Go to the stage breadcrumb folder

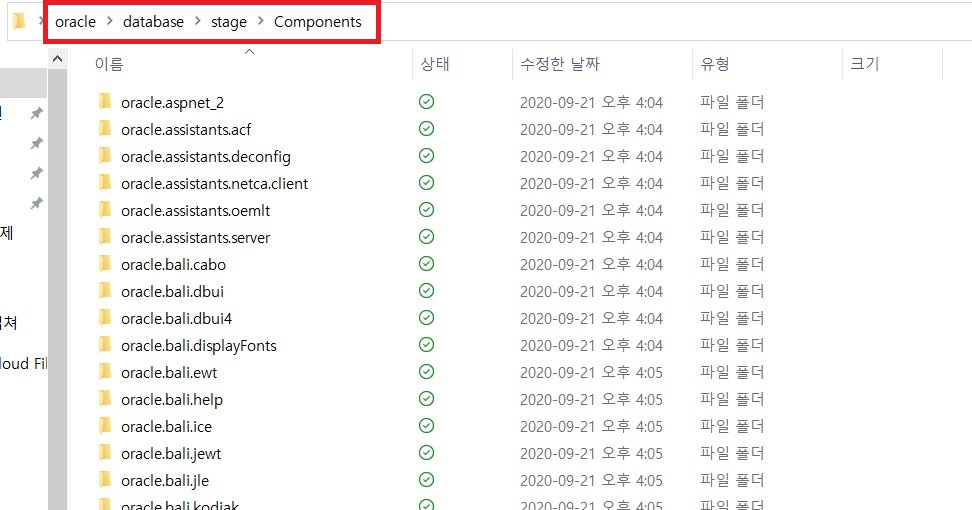point(229,22)
